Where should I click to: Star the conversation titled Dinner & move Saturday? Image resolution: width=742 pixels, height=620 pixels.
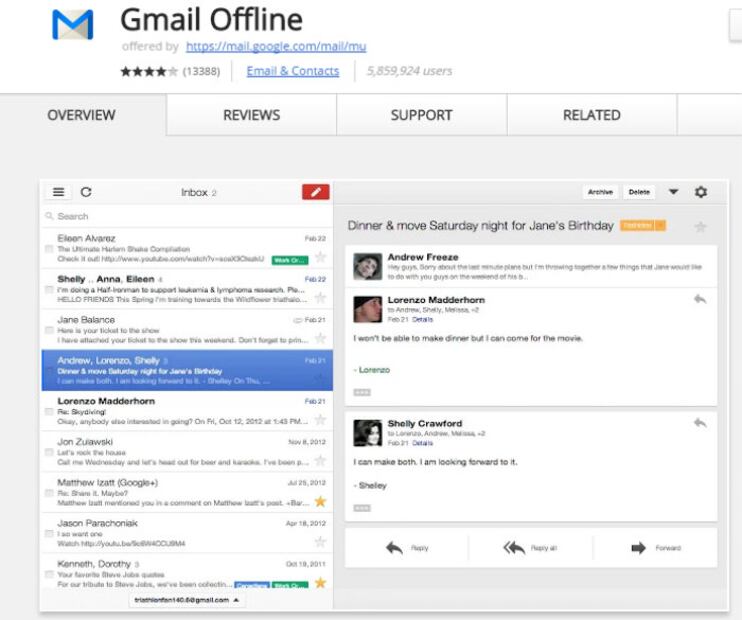(700, 227)
